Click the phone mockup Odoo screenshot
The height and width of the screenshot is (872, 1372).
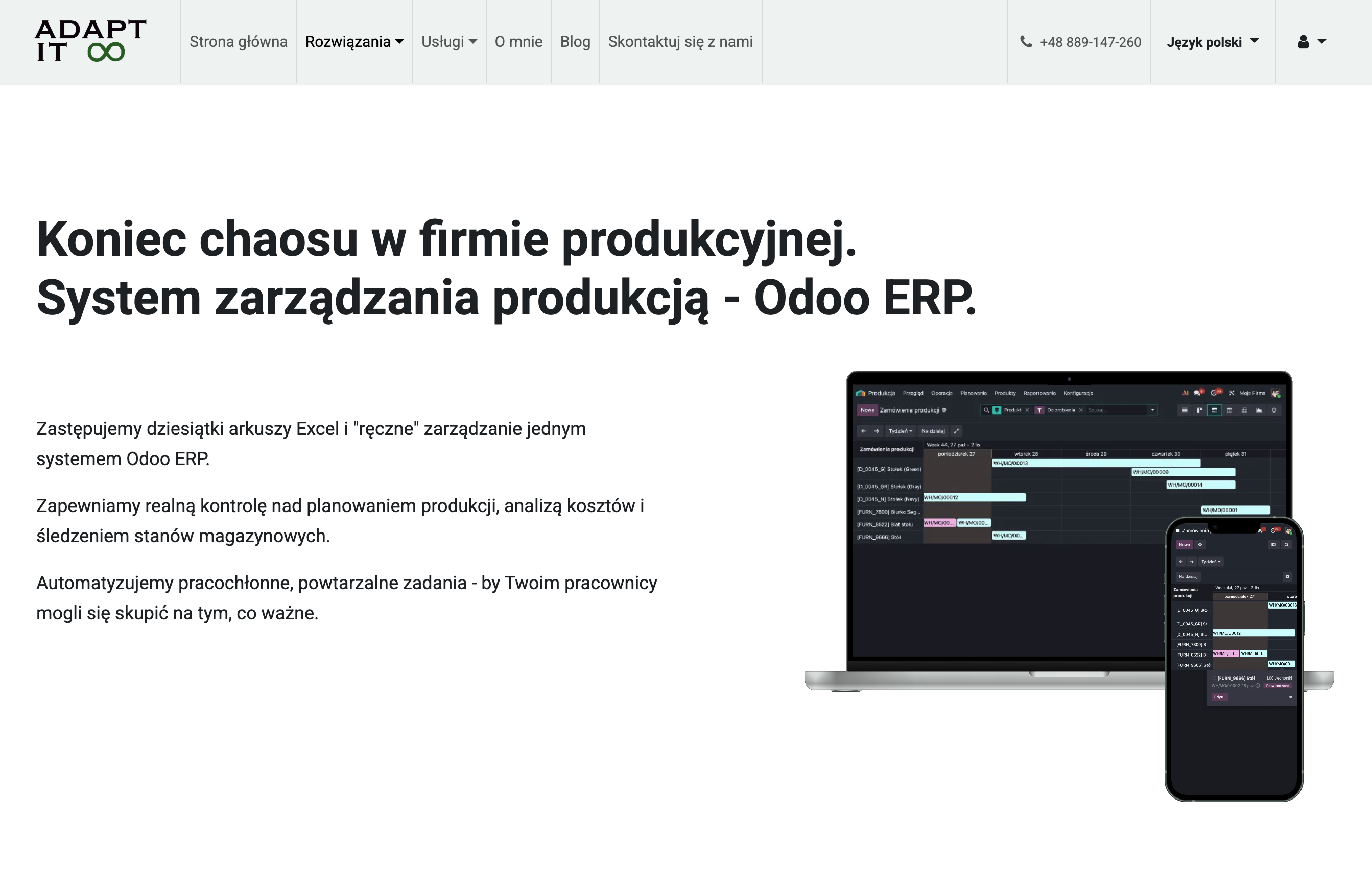point(1234,659)
